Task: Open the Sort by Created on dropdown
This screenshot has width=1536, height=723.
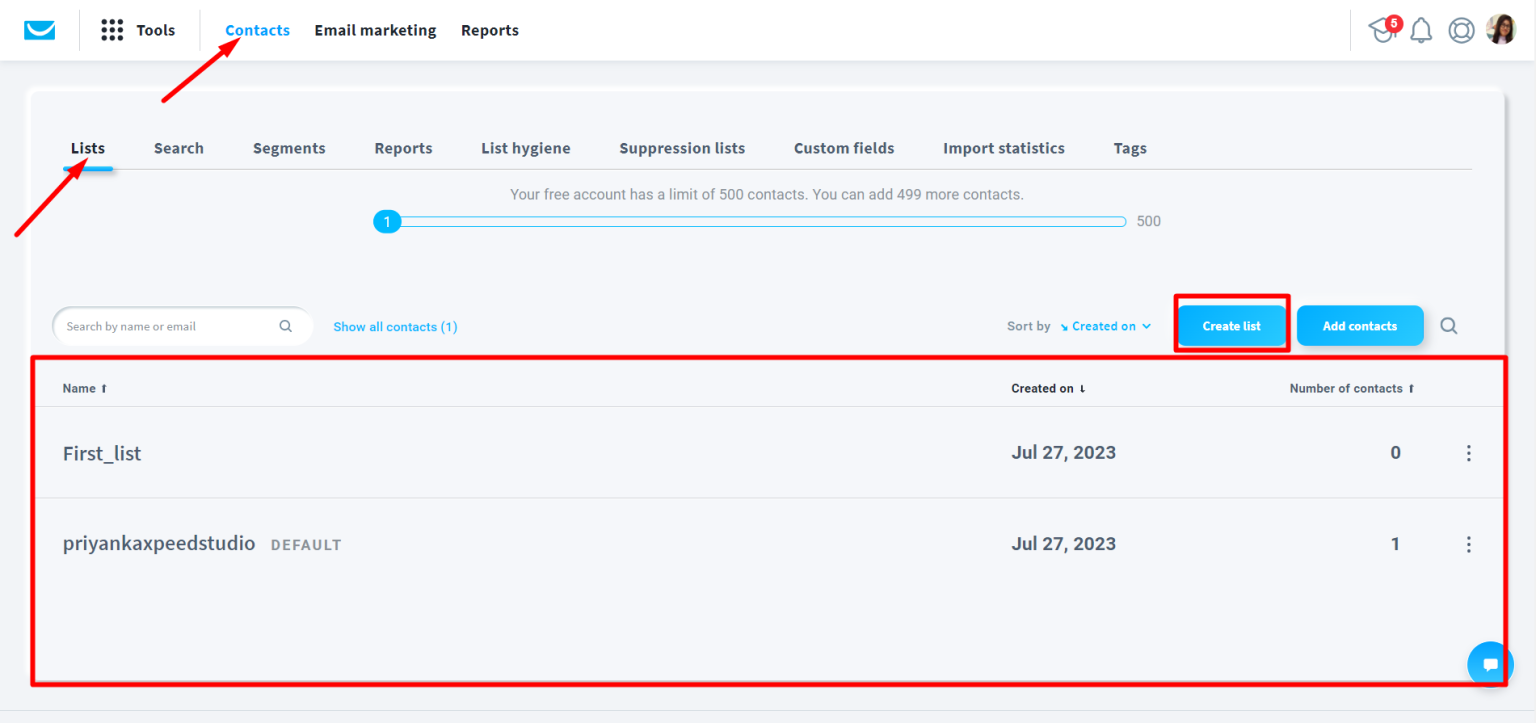Action: click(1104, 326)
